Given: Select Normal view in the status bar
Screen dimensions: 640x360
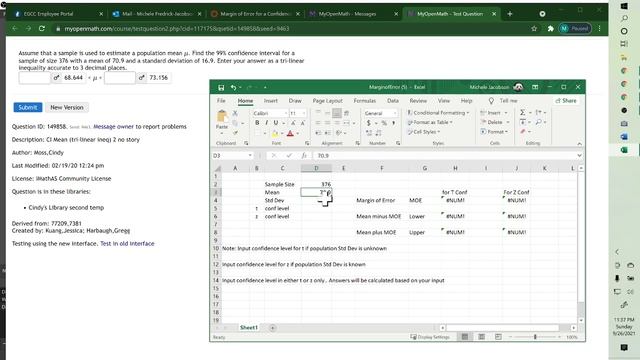Looking at the screenshot, I should tap(464, 337).
